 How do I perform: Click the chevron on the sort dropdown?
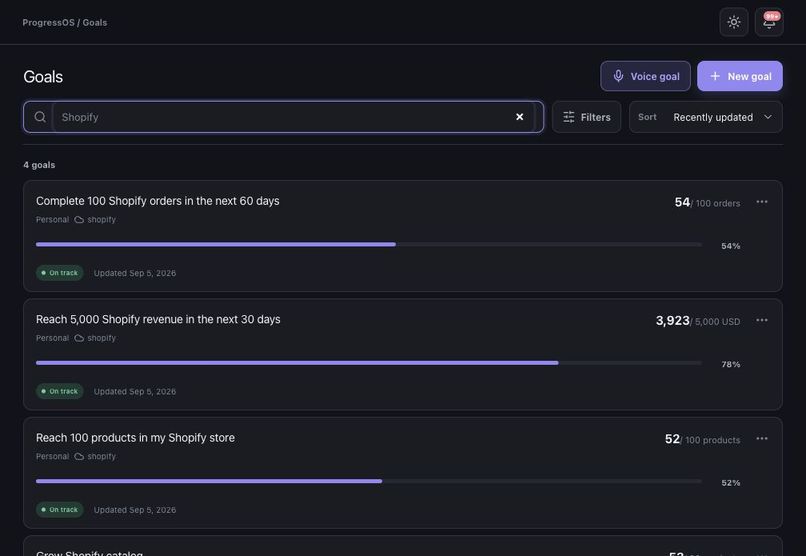[767, 117]
